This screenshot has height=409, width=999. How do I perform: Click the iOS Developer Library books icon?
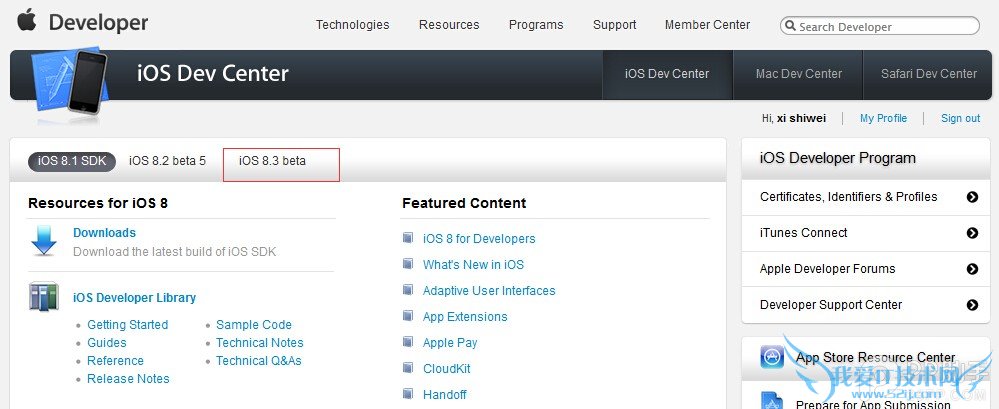(x=44, y=298)
